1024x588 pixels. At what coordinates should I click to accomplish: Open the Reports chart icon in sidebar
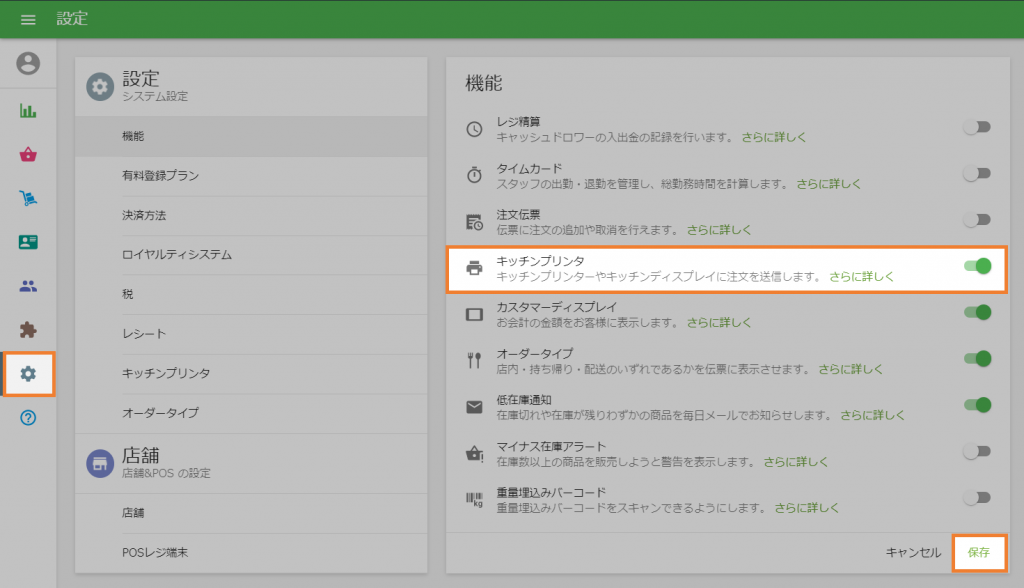(x=28, y=111)
